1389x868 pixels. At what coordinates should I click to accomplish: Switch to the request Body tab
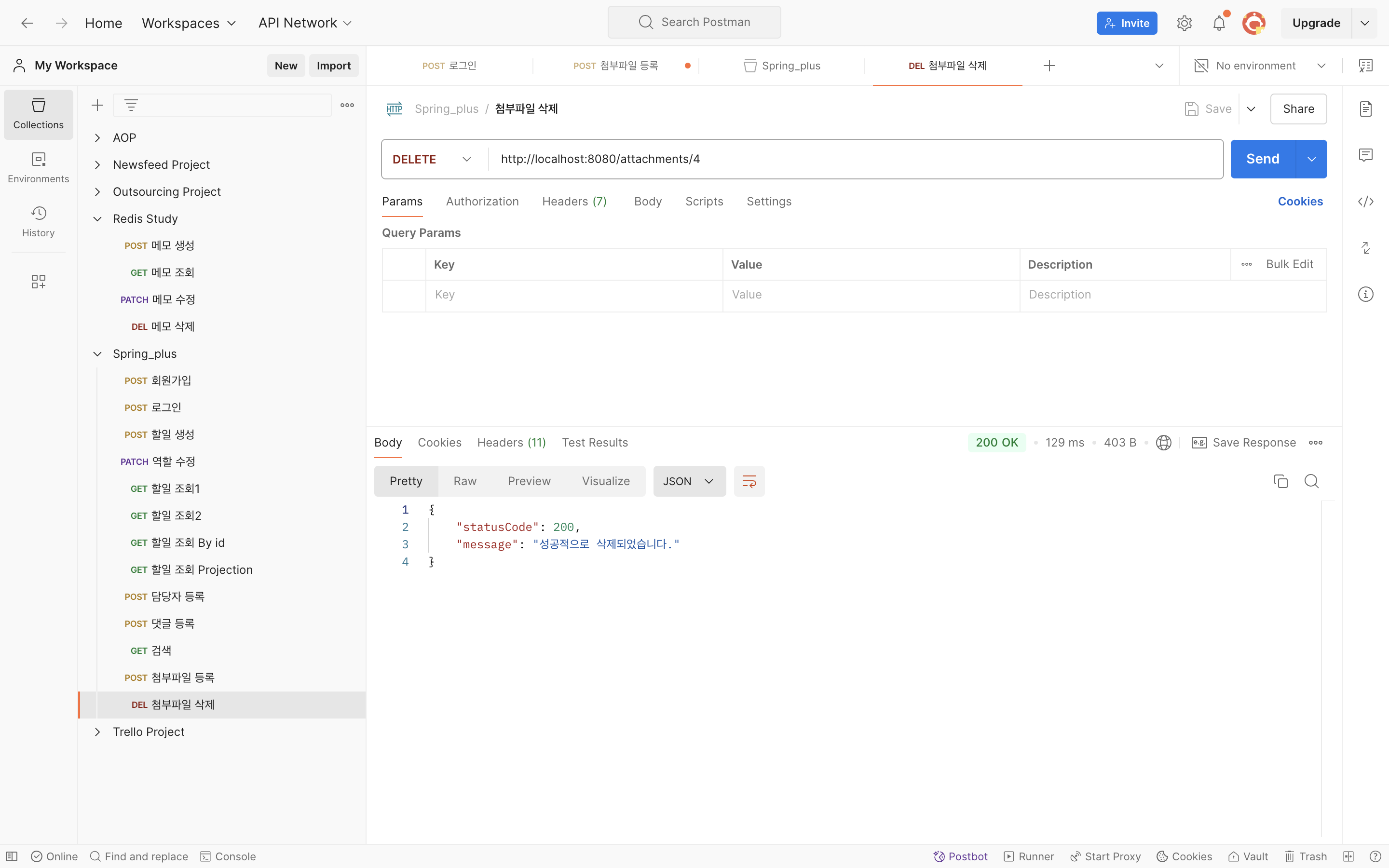[x=648, y=202]
